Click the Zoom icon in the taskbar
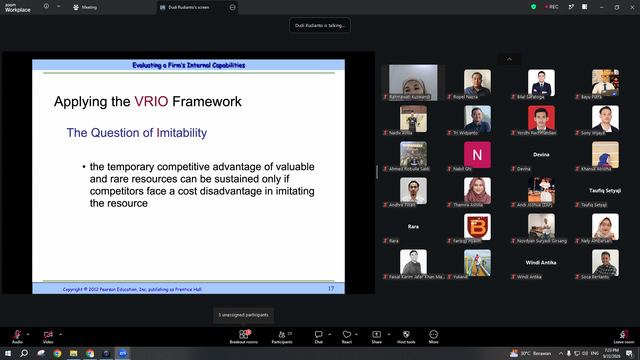This screenshot has height=360, width=640. tap(122, 353)
